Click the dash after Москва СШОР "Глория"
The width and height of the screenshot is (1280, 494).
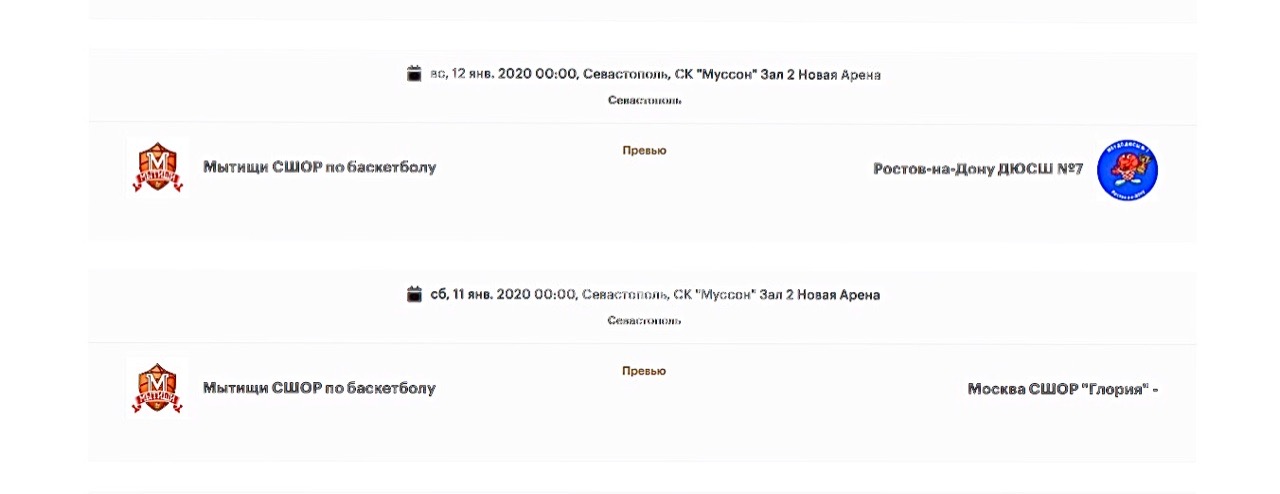[x=1155, y=390]
